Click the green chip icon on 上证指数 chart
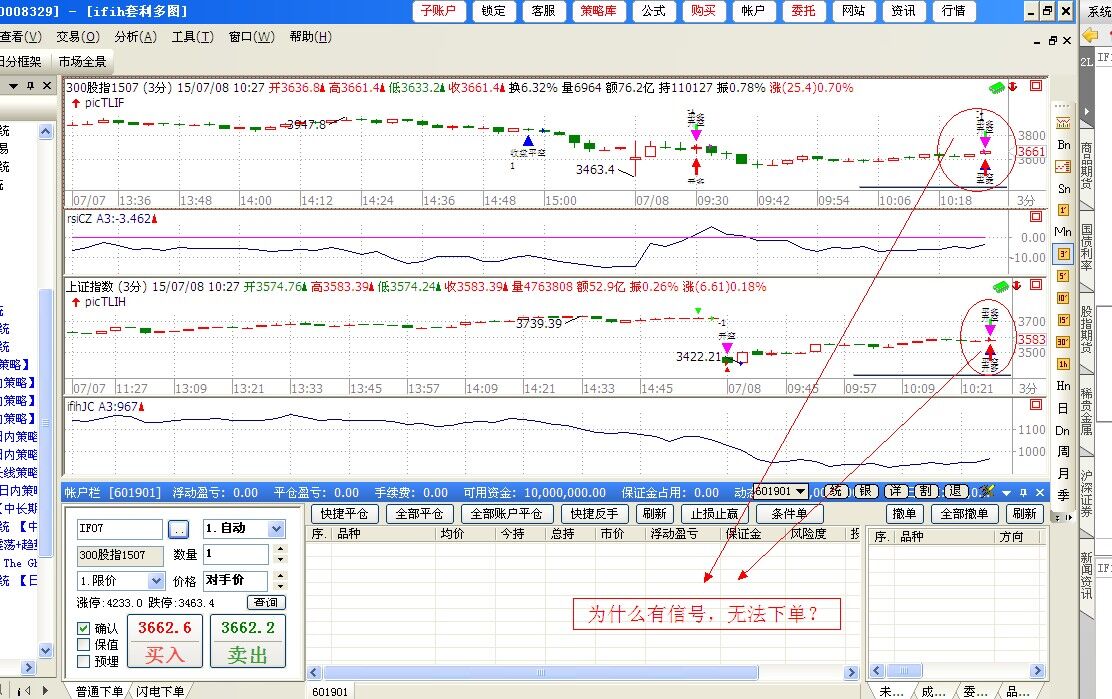 999,287
